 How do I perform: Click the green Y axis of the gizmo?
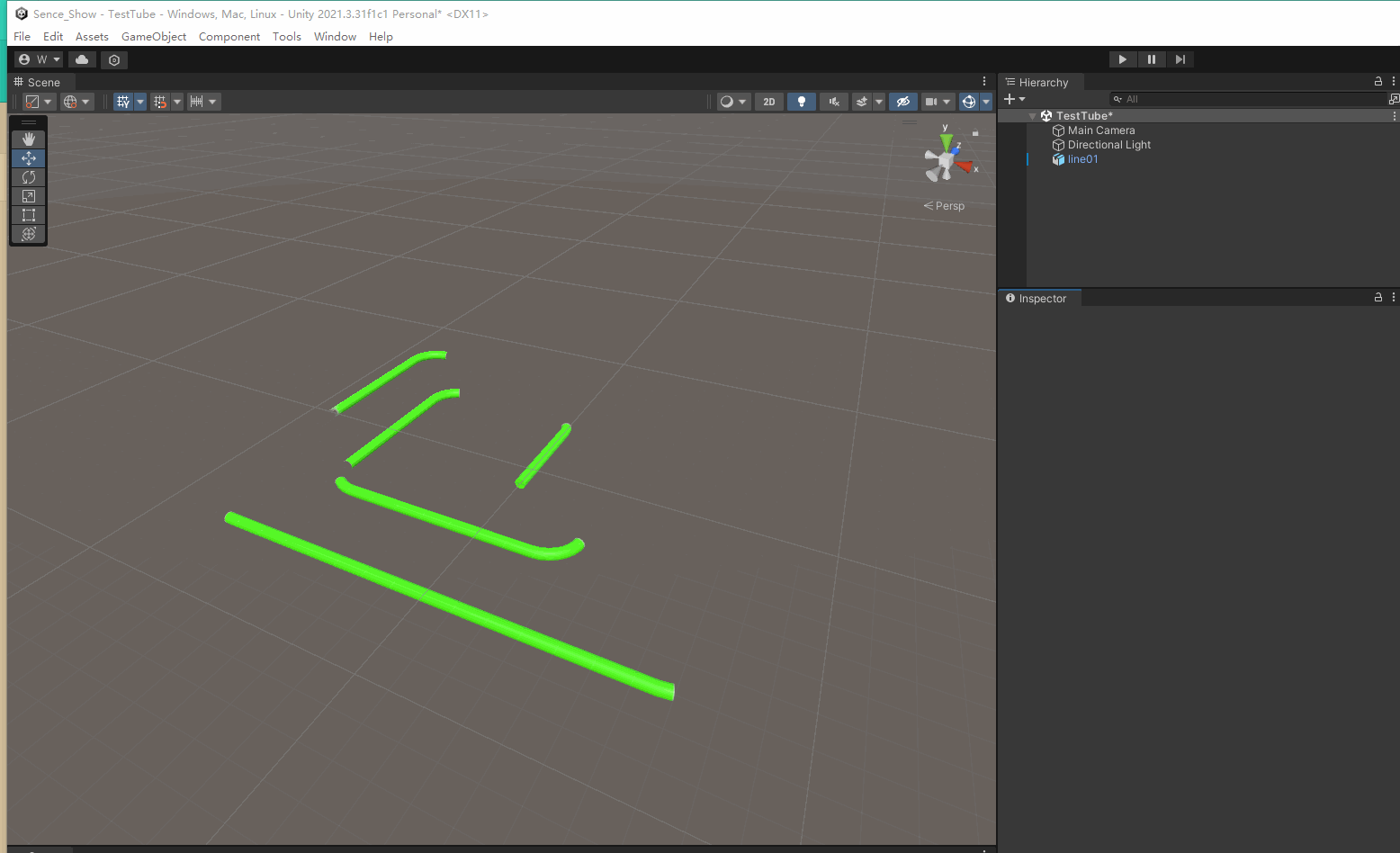point(946,141)
